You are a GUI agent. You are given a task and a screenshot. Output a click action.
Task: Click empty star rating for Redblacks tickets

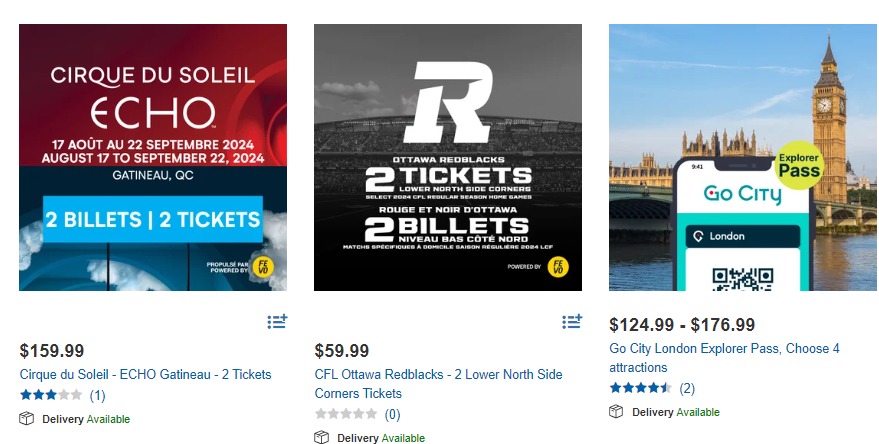[346, 414]
